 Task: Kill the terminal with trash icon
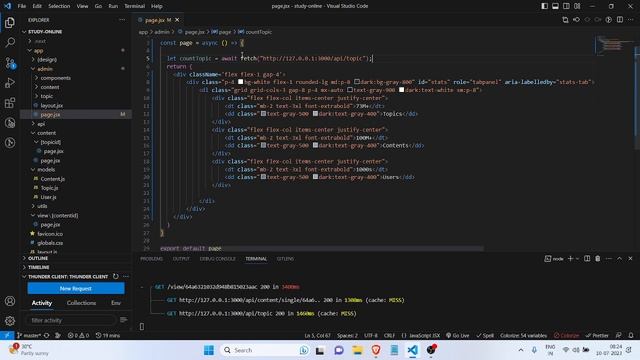[598, 258]
